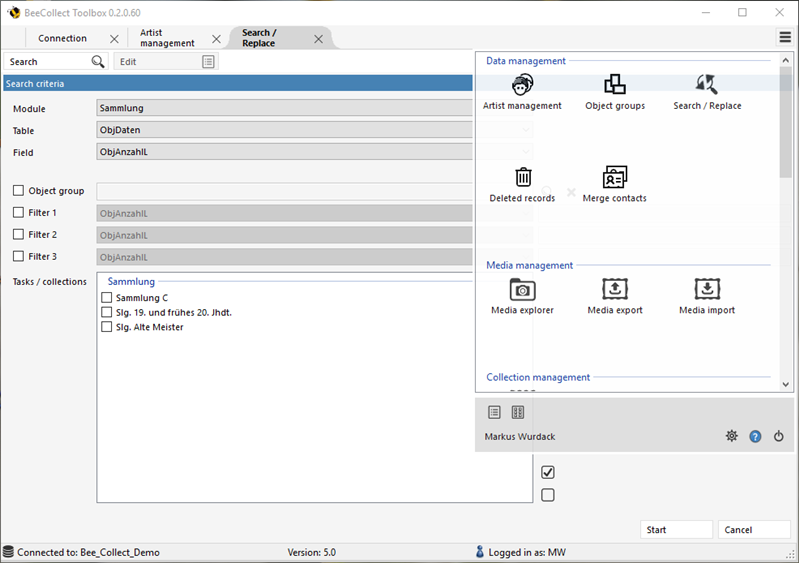Tick the empty checkbox above Start

[548, 495]
